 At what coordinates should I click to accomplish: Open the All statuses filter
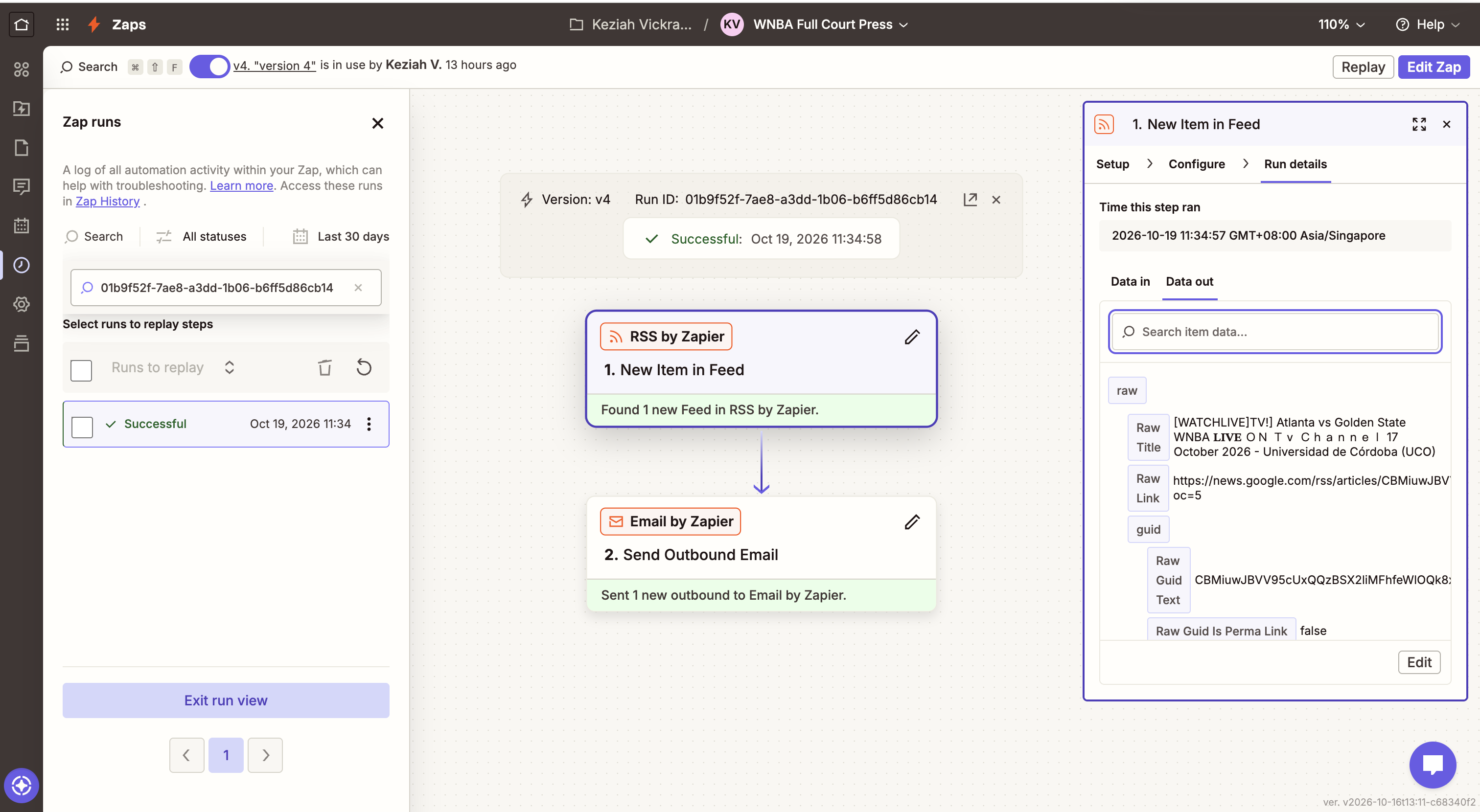(201, 236)
